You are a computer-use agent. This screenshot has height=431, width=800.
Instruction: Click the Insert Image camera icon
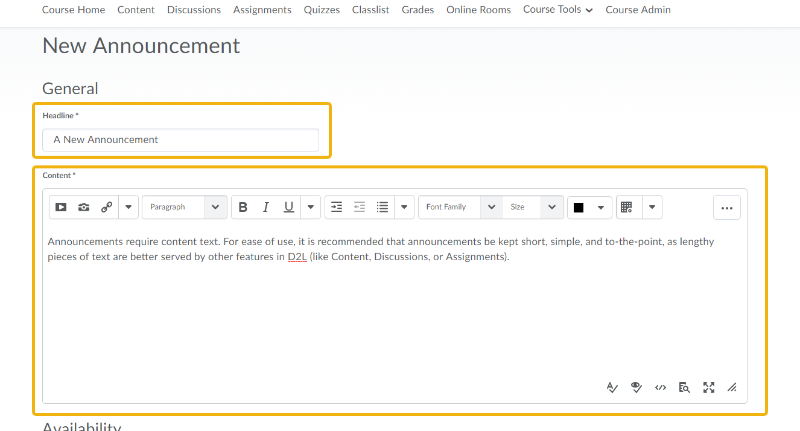pos(84,207)
